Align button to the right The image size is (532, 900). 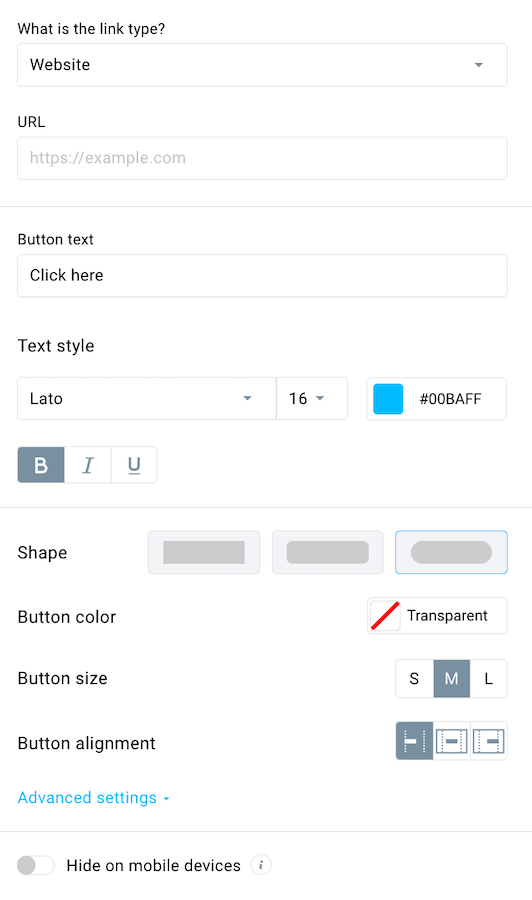[489, 741]
